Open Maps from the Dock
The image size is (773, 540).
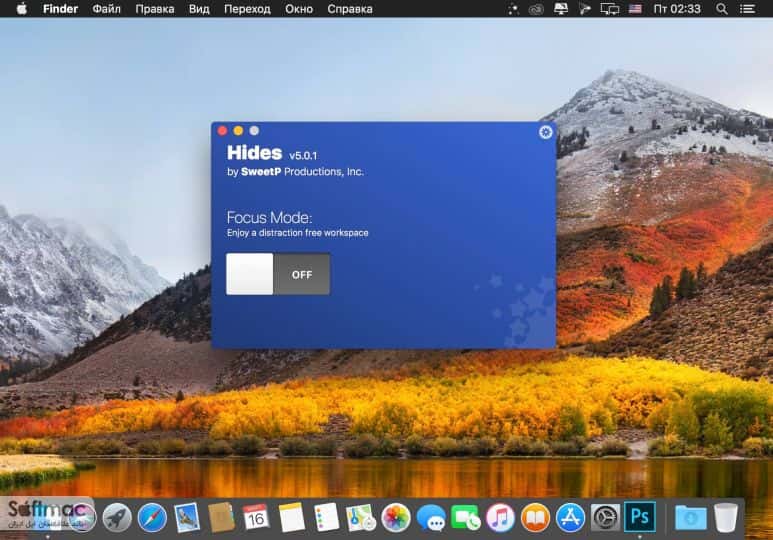point(361,517)
